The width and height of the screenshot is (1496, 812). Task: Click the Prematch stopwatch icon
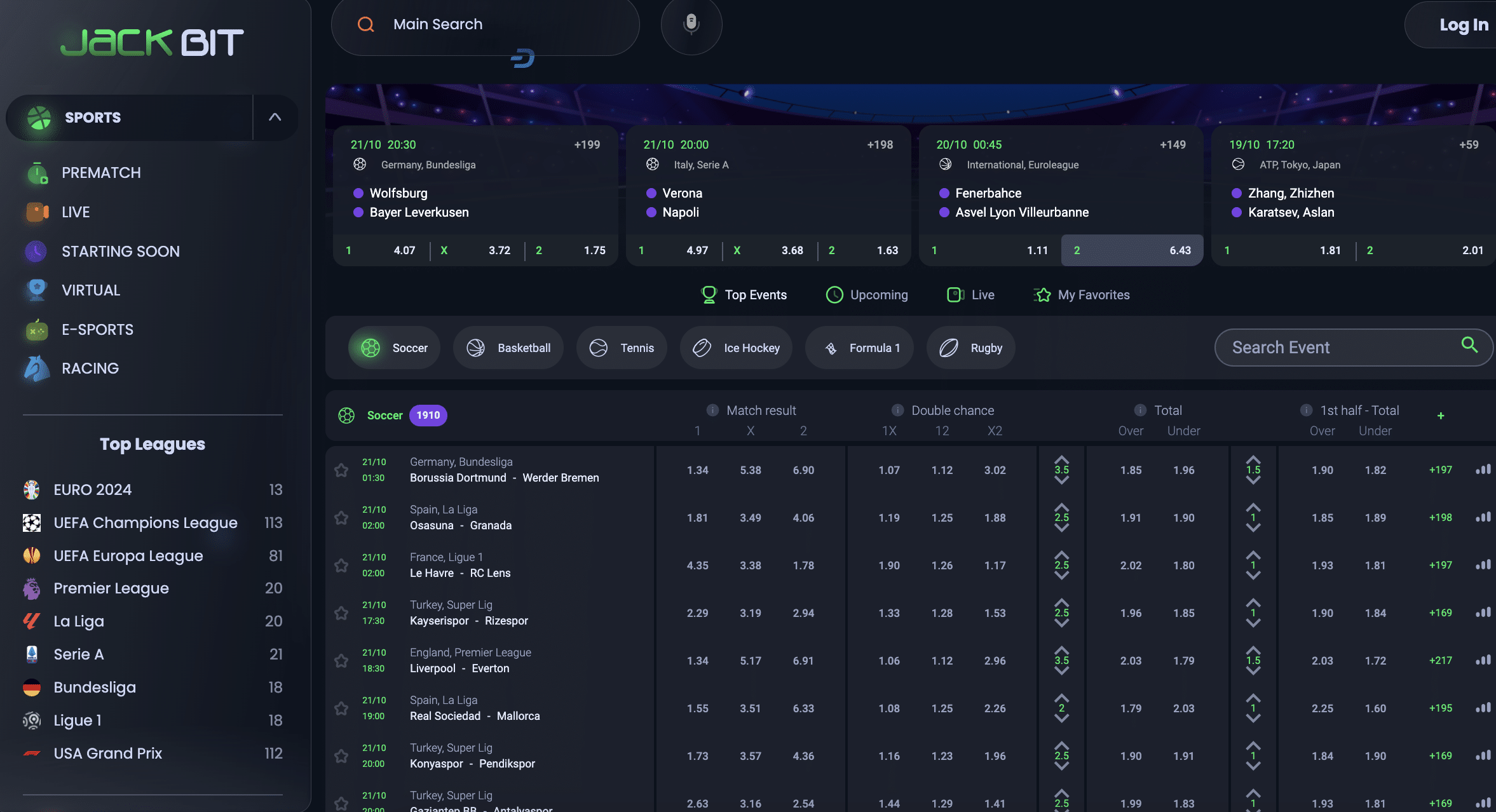pyautogui.click(x=37, y=173)
